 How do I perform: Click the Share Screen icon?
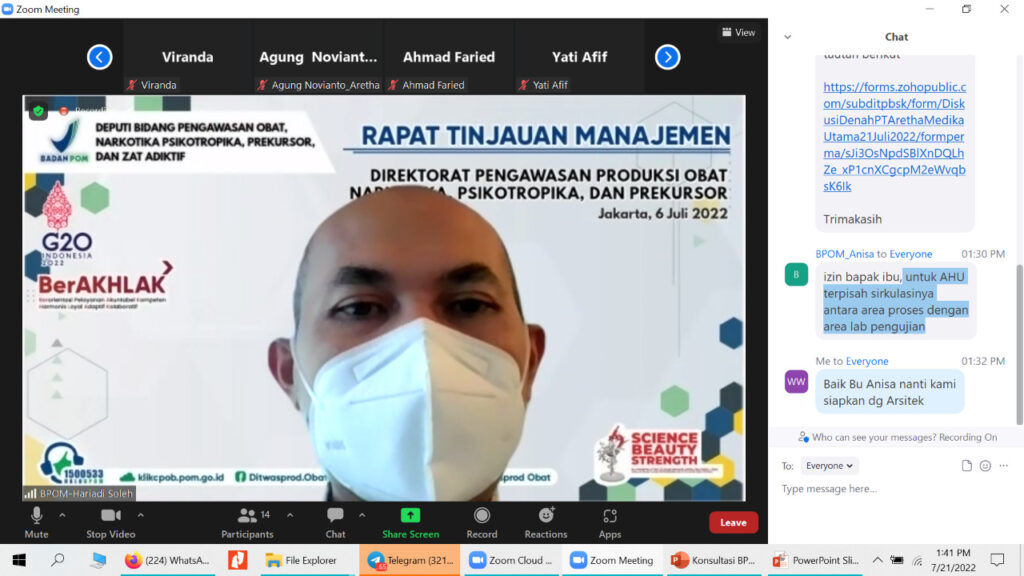tap(410, 516)
